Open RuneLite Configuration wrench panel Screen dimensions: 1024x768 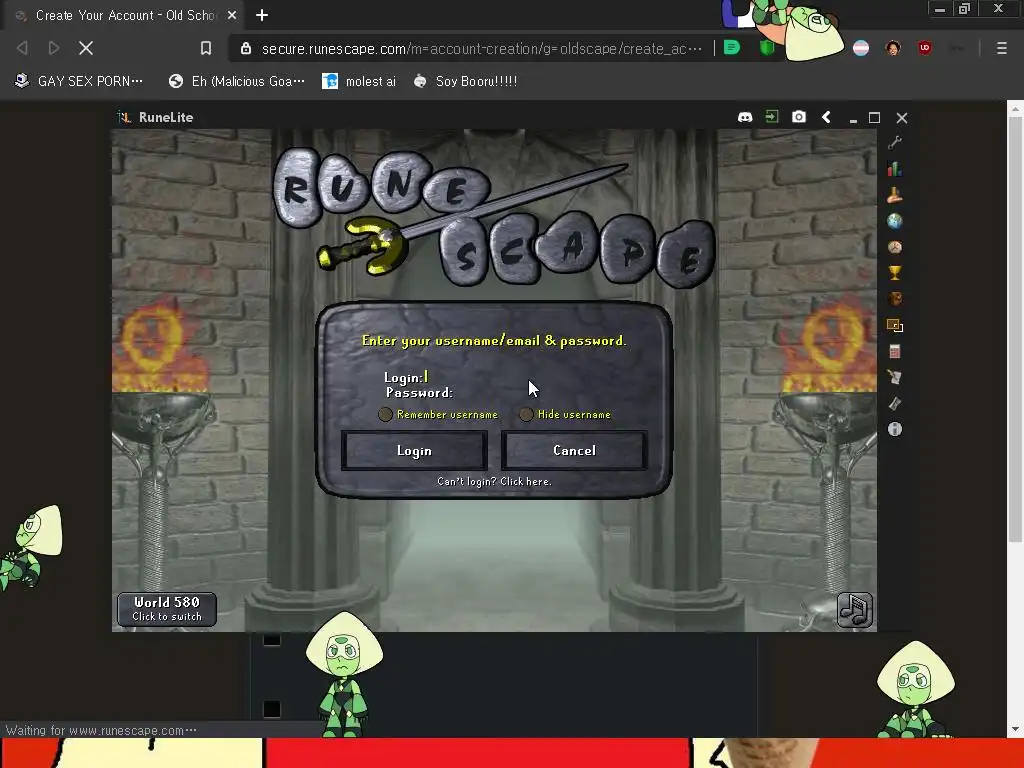coord(895,143)
